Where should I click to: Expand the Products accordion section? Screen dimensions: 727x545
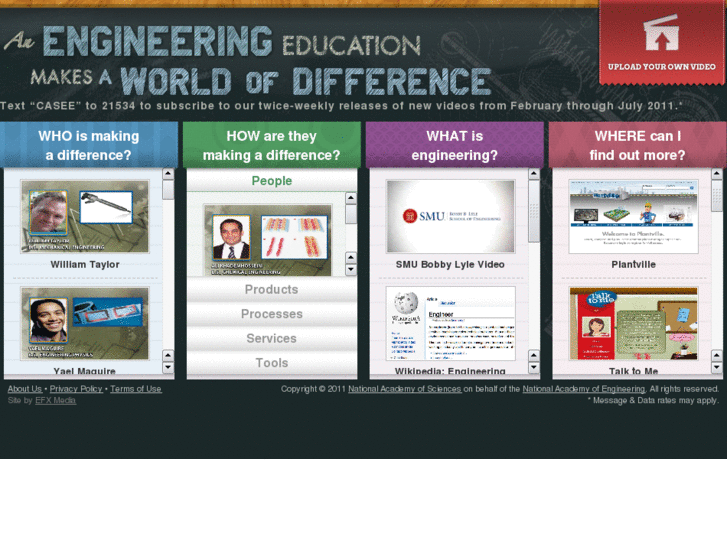(272, 289)
